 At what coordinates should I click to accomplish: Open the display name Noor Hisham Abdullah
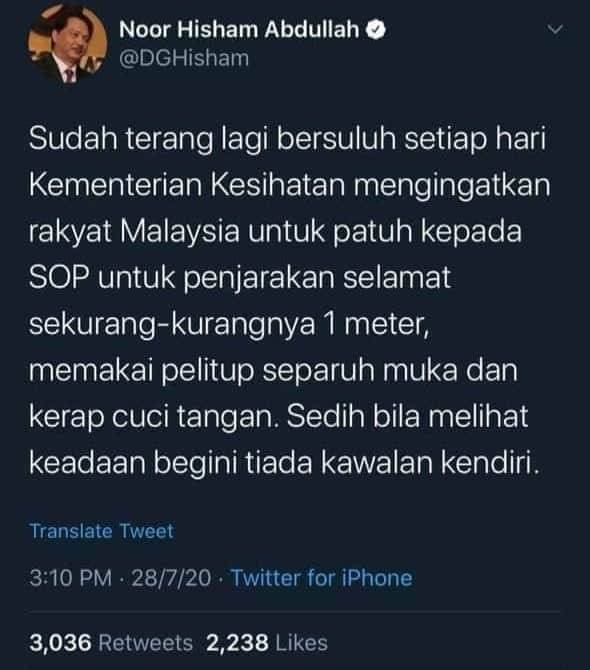pyautogui.click(x=239, y=30)
